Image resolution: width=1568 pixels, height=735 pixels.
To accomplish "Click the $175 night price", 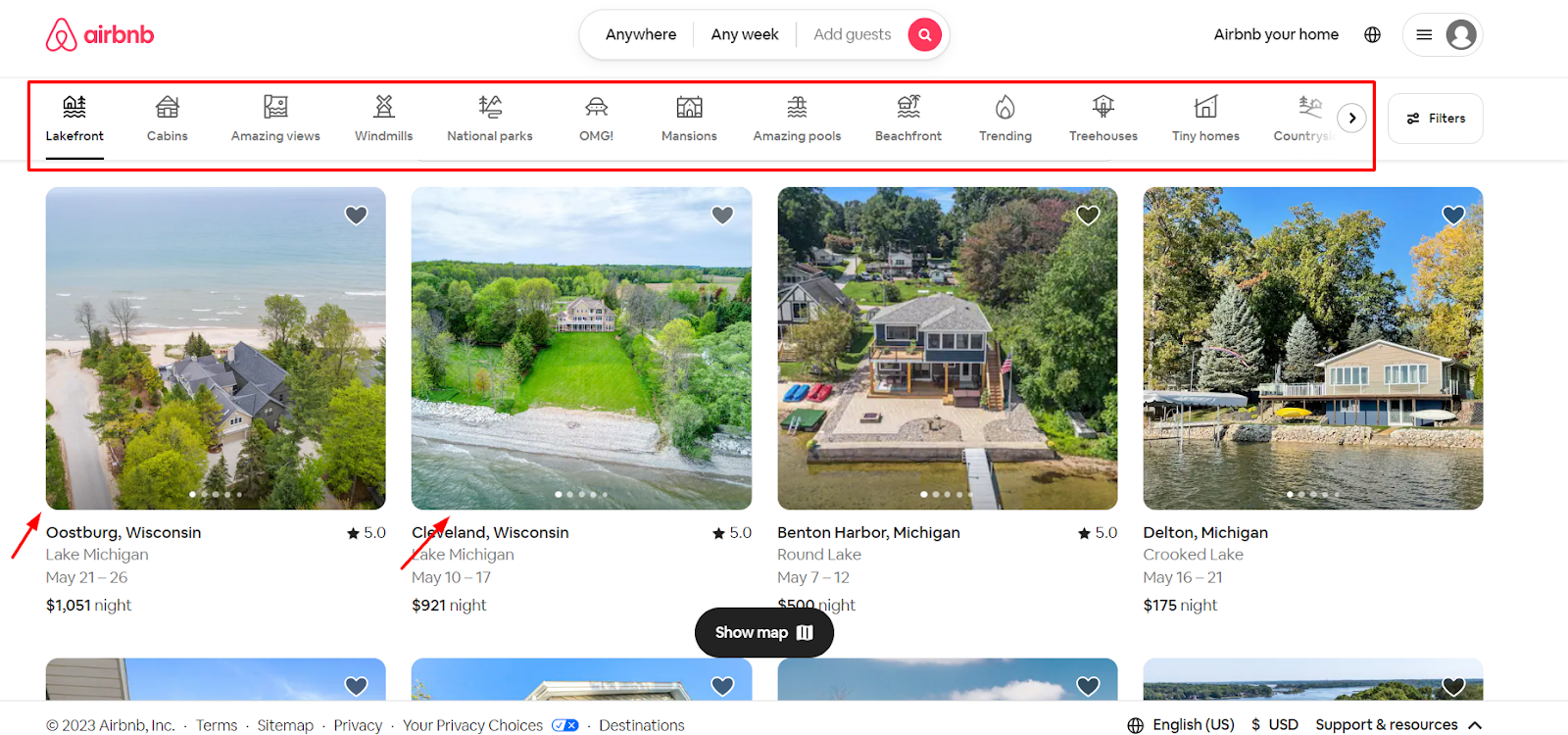I will tap(1180, 606).
